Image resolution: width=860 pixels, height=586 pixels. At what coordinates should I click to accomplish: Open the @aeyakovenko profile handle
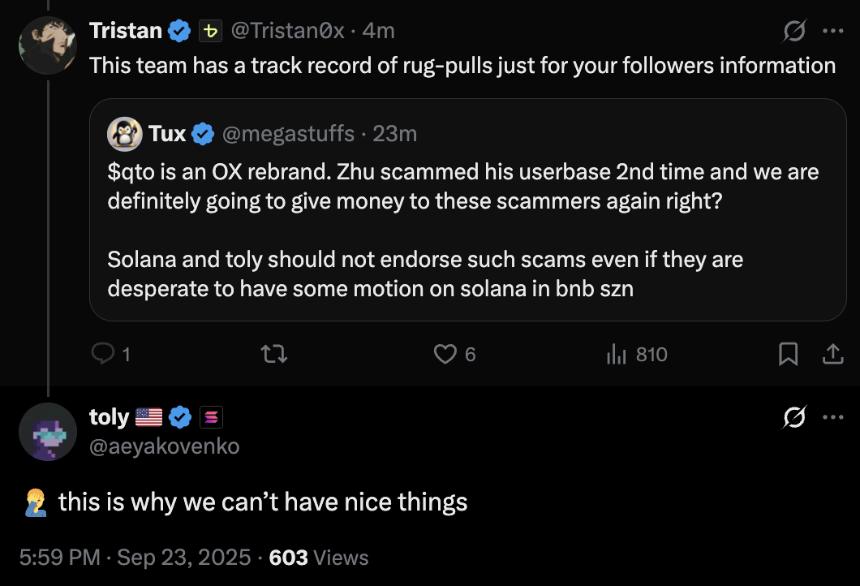pyautogui.click(x=165, y=446)
